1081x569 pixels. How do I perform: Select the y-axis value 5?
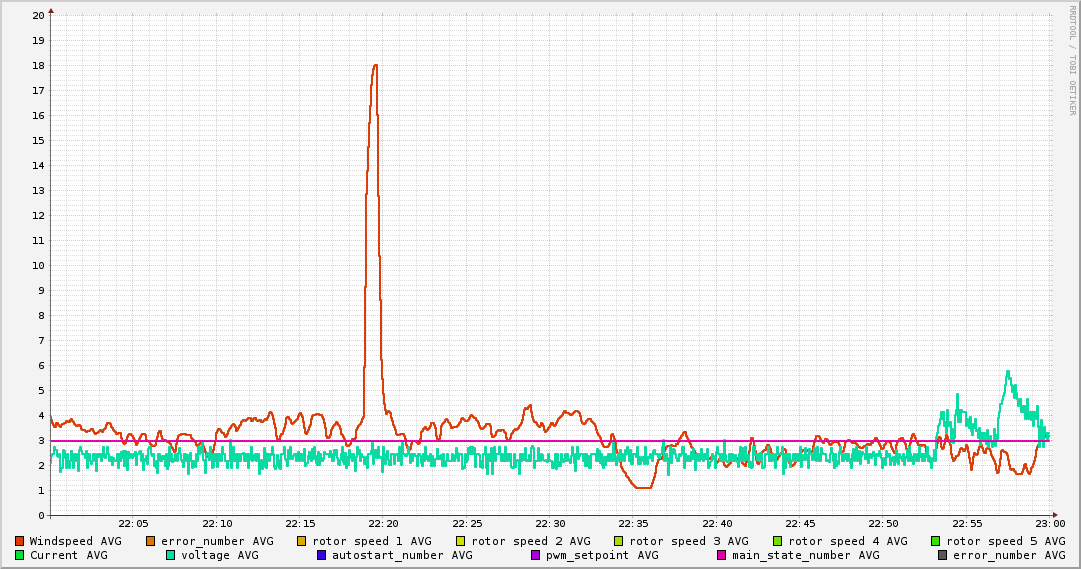pos(41,390)
